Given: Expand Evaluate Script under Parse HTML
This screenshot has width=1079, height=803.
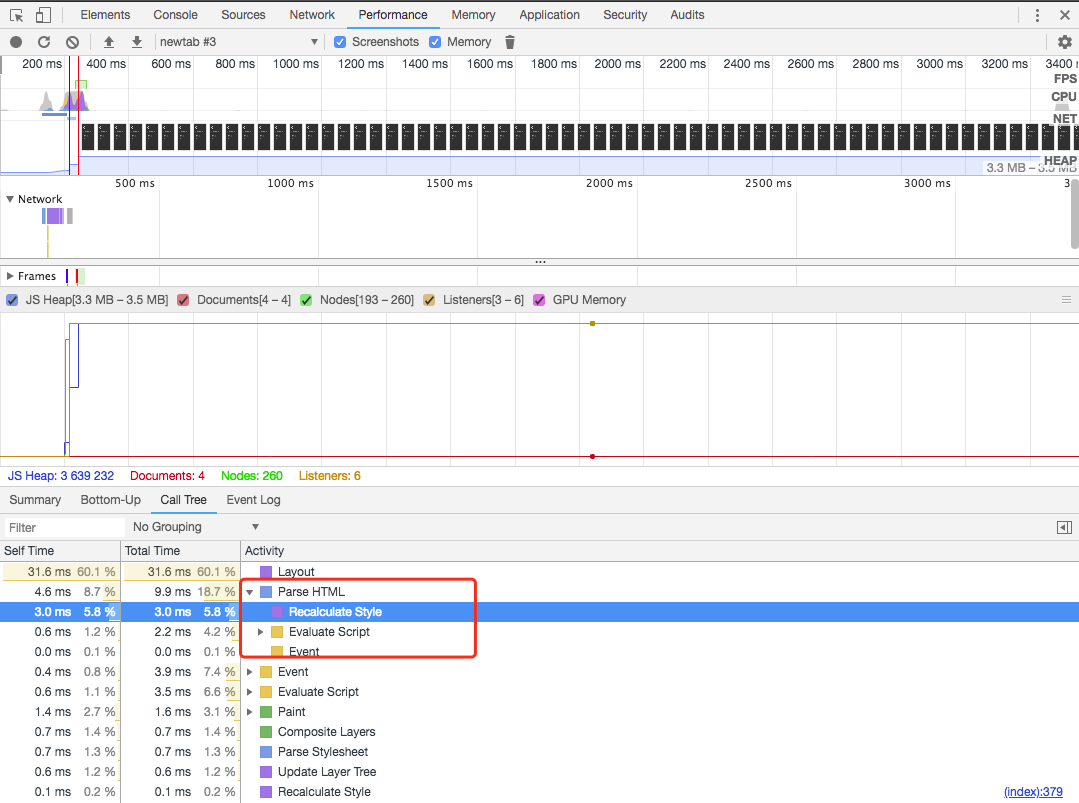Looking at the screenshot, I should (261, 632).
